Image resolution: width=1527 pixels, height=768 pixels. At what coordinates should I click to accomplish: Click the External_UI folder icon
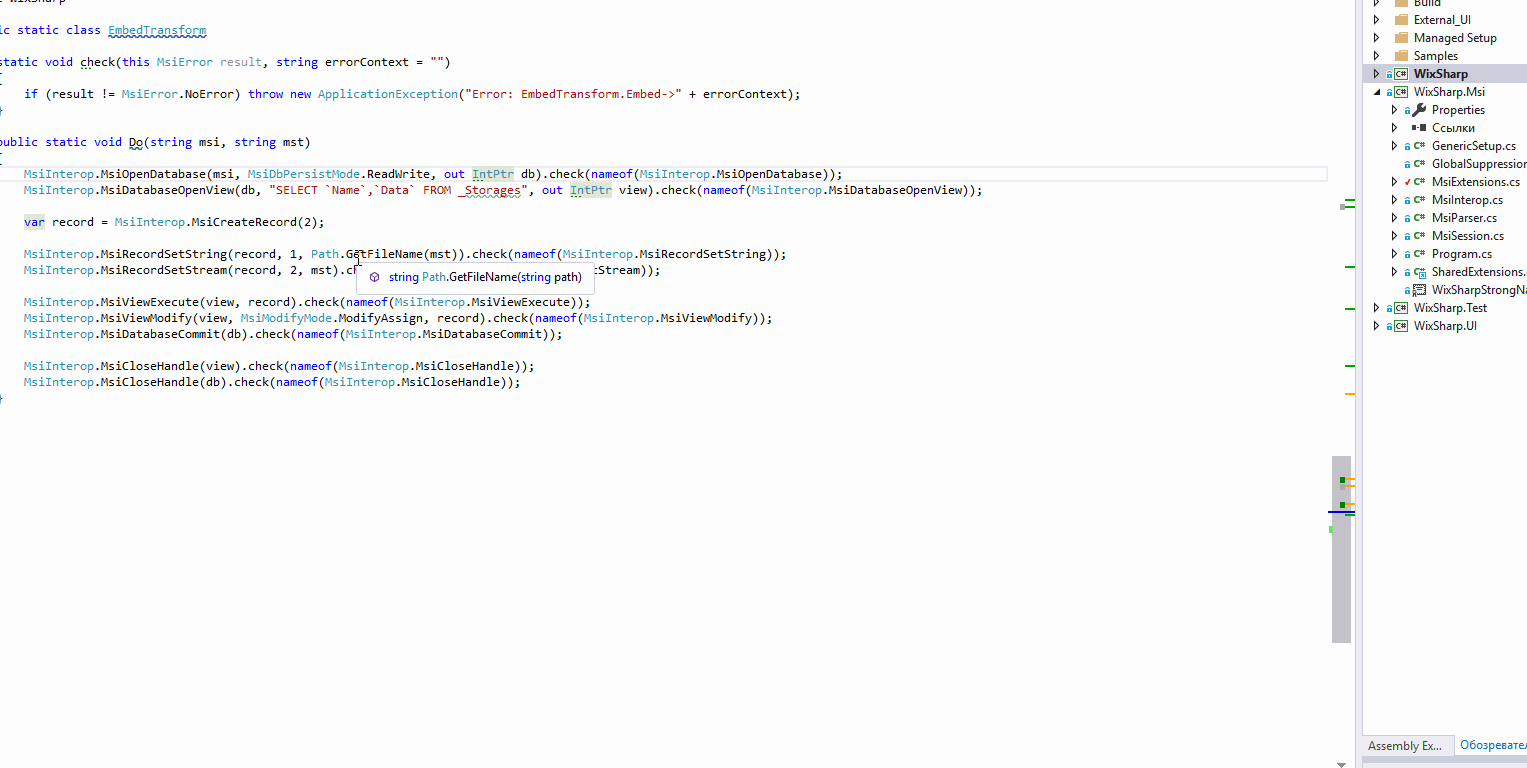point(1401,20)
